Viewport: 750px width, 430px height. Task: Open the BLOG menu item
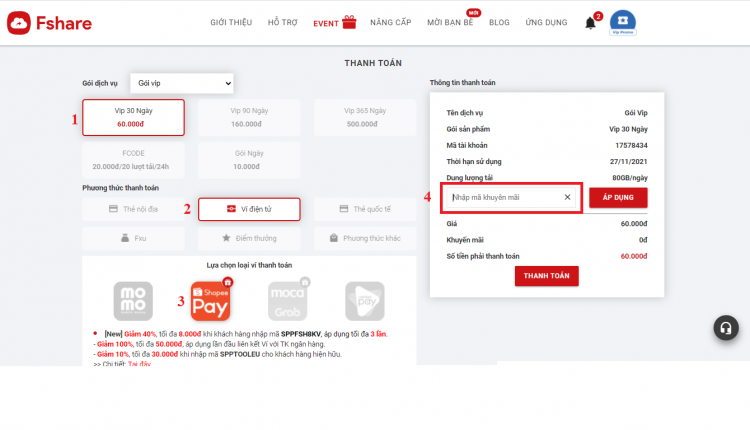coord(499,22)
